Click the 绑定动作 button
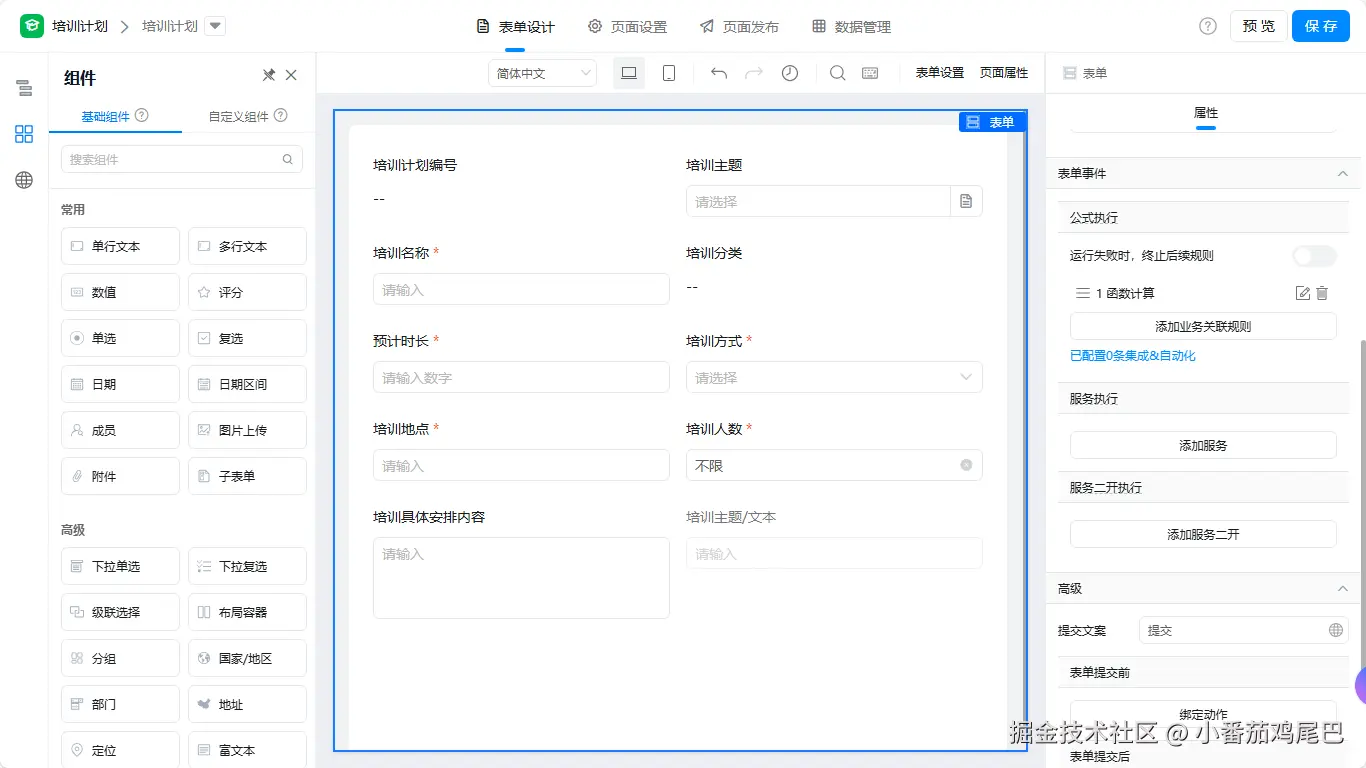 (1203, 714)
